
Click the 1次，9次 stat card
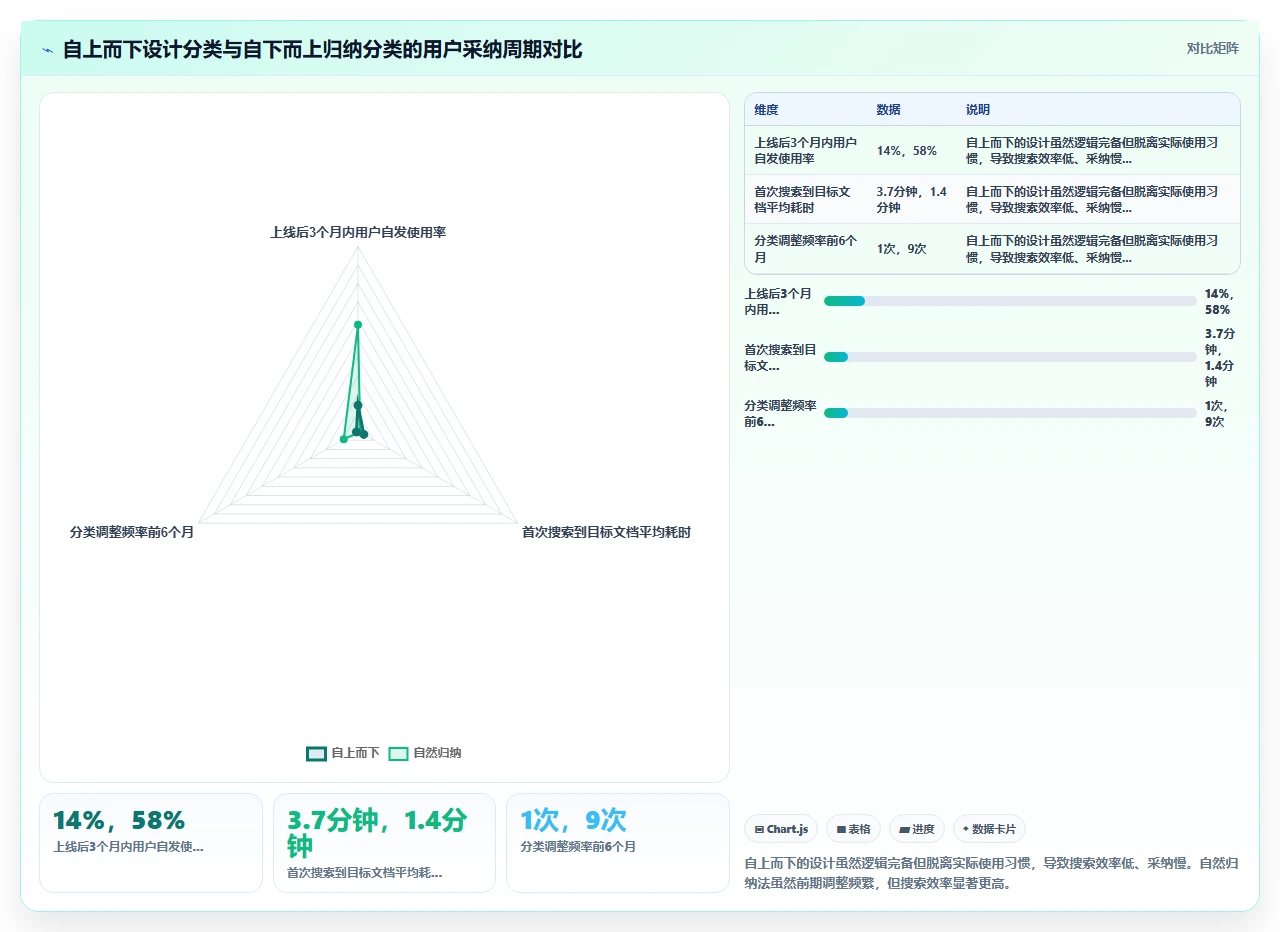click(618, 842)
